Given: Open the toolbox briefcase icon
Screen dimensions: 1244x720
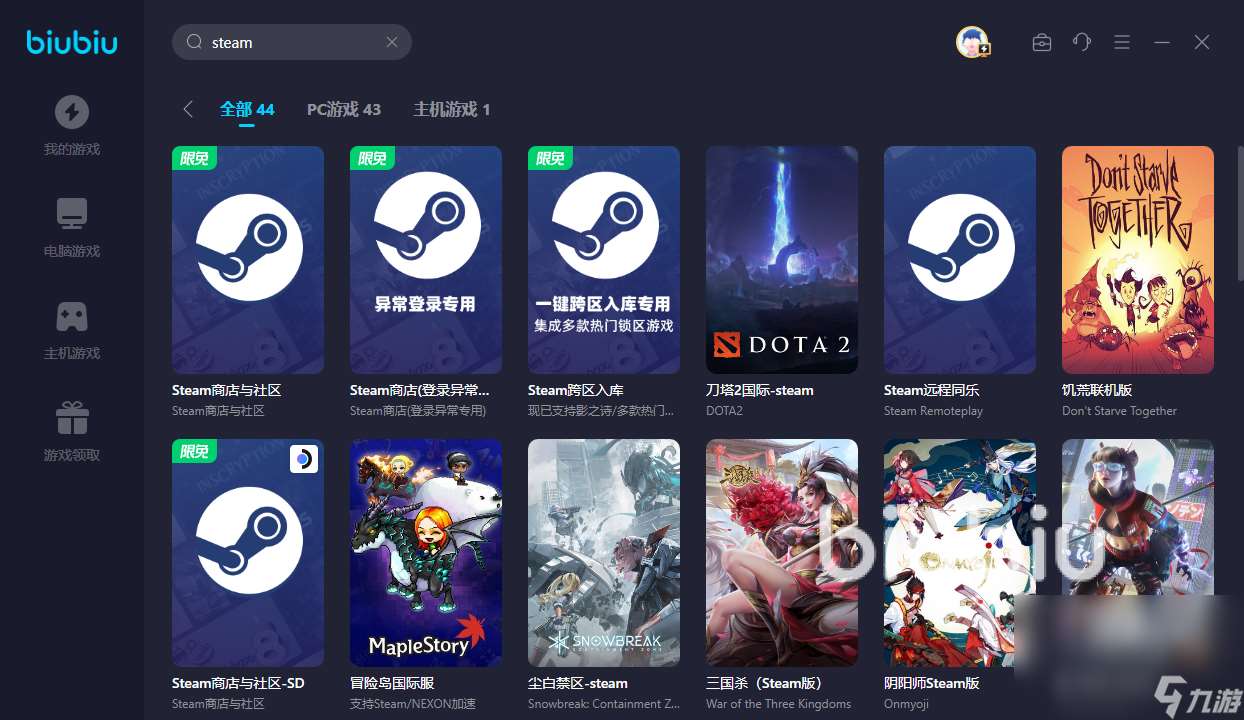Looking at the screenshot, I should click(x=1041, y=42).
